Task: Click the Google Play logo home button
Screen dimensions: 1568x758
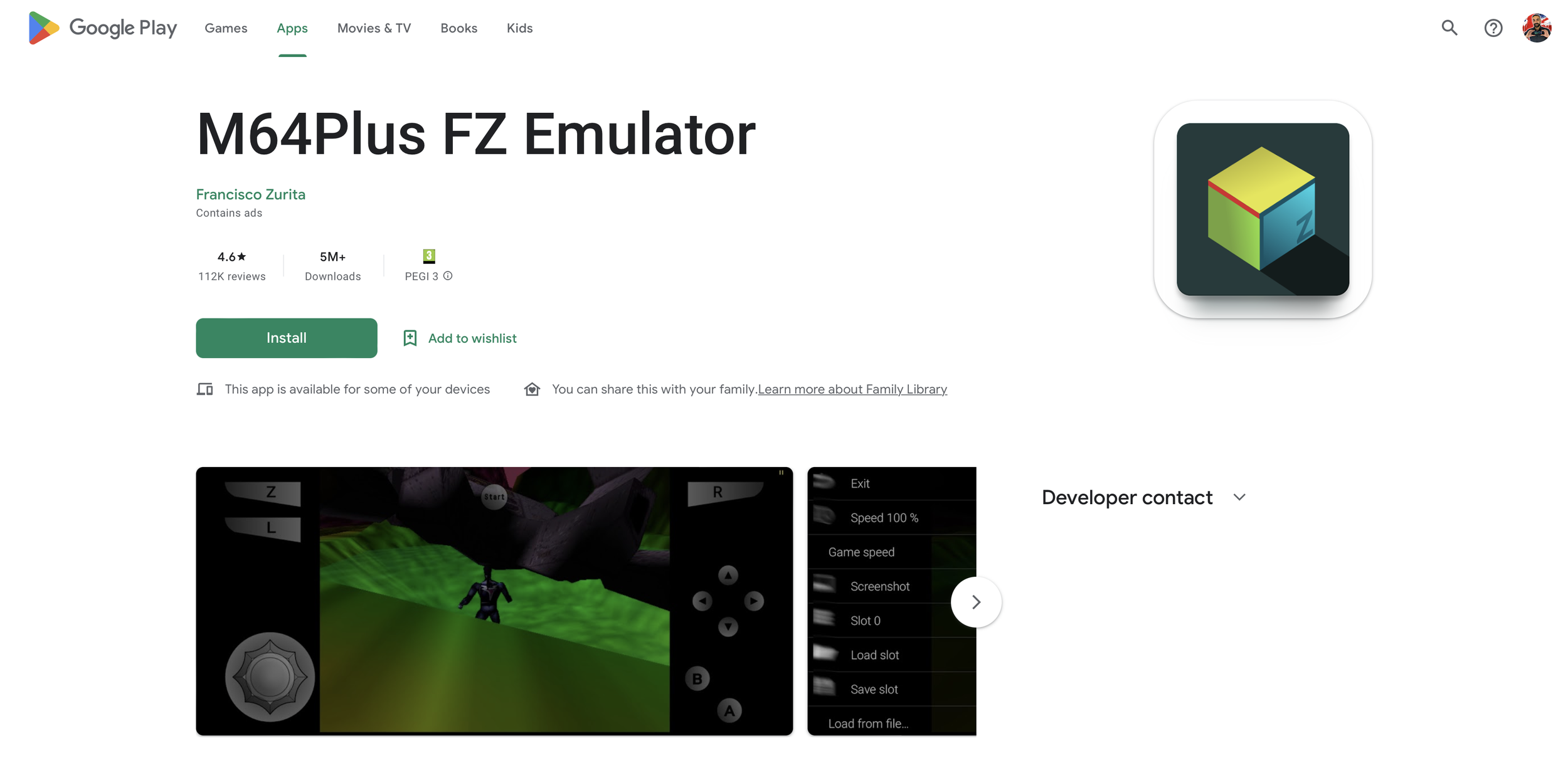Action: pos(100,27)
